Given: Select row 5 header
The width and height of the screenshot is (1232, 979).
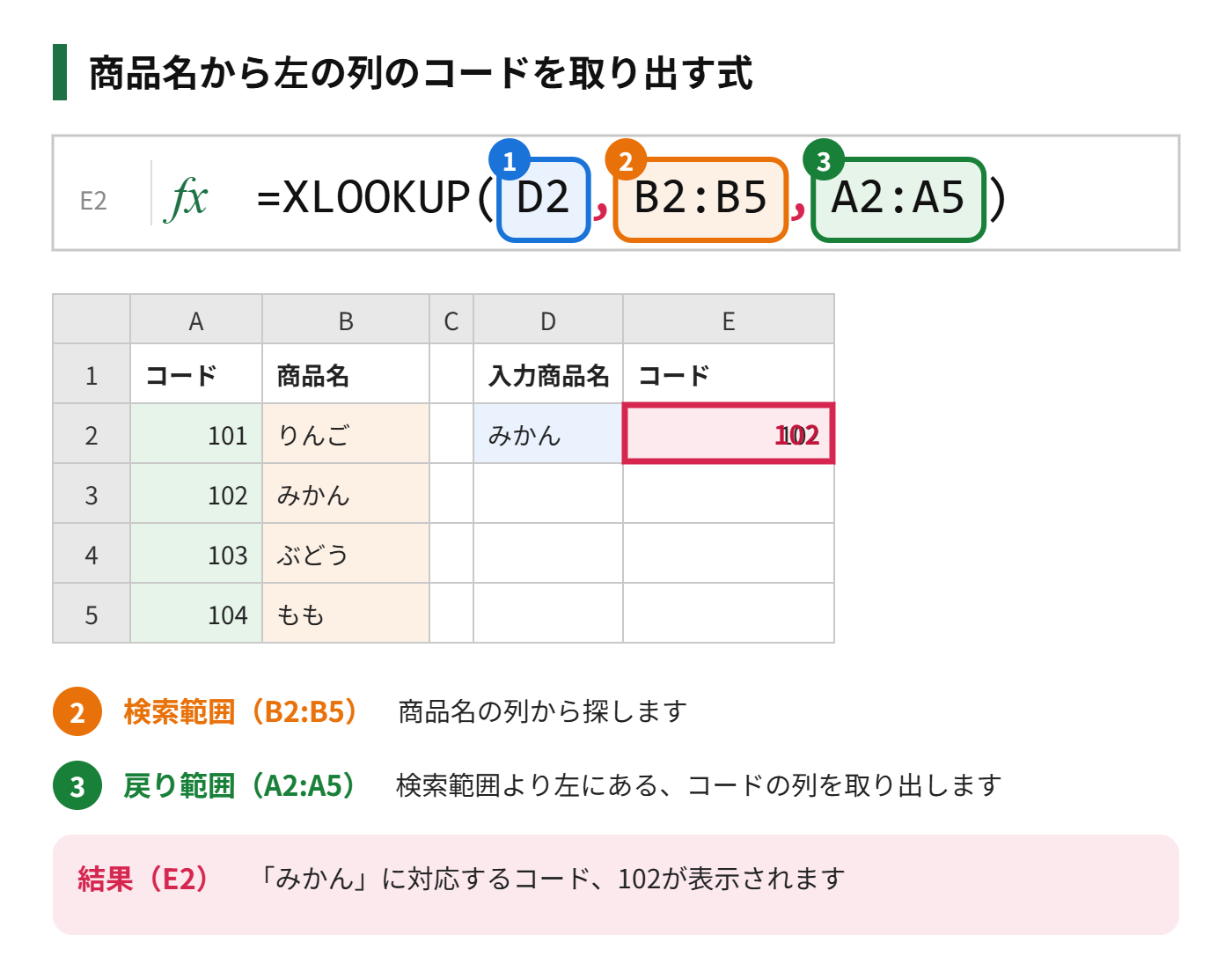Looking at the screenshot, I should [92, 614].
